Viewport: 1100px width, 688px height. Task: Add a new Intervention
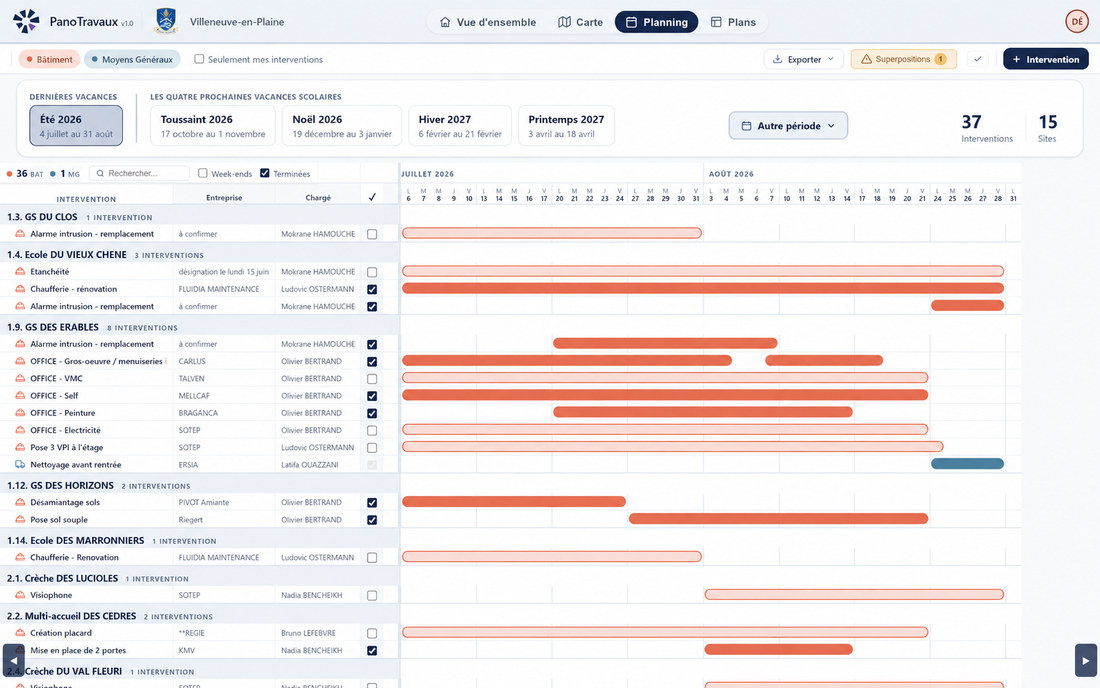point(1045,59)
